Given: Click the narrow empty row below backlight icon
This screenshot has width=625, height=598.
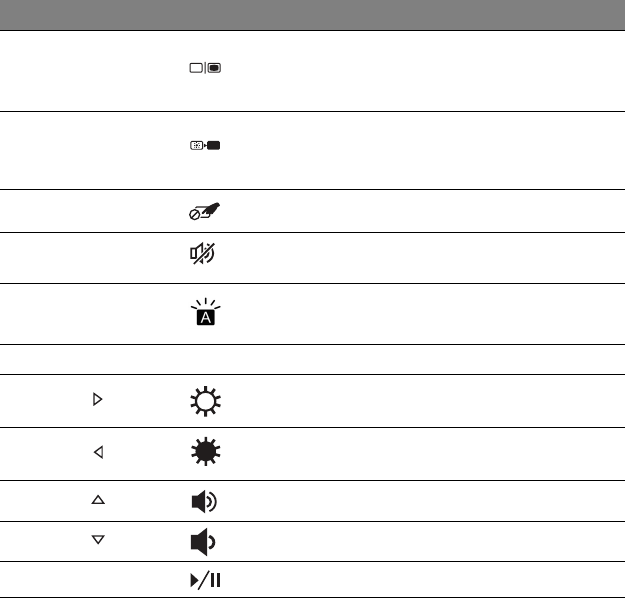Looking at the screenshot, I should [312, 360].
